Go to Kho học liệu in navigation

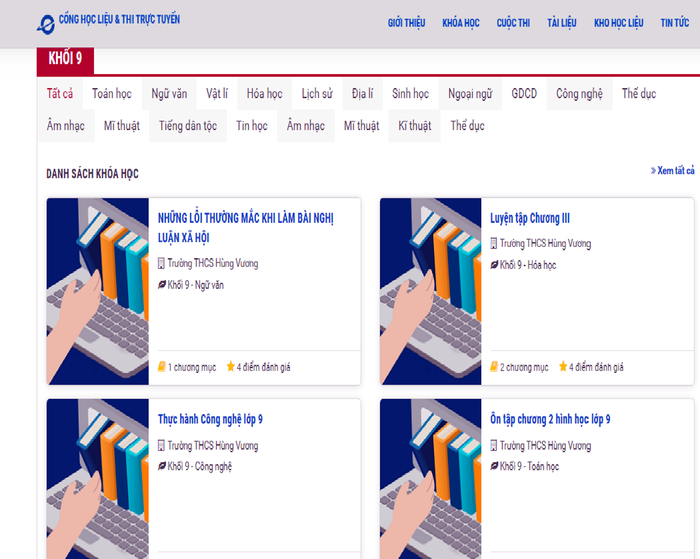(619, 23)
